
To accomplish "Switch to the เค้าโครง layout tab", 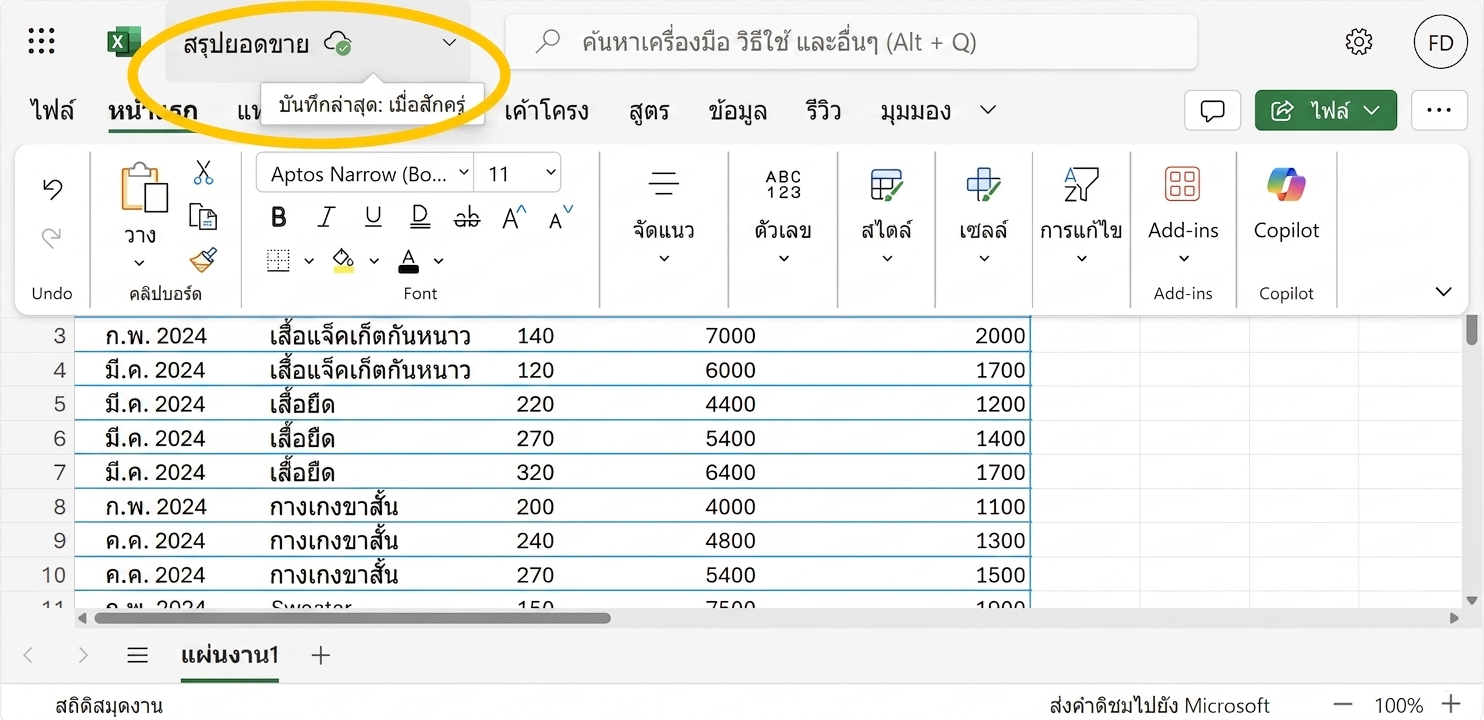I will 546,111.
